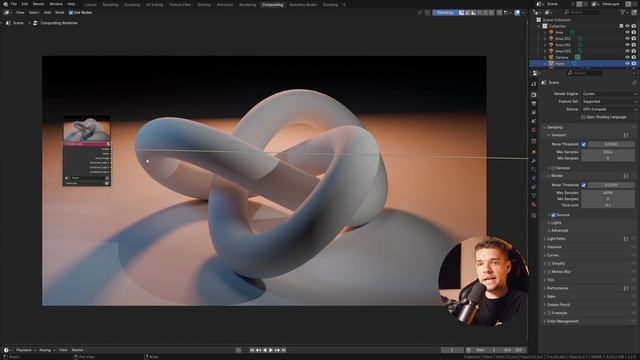Toggle properties pin icon beside Scene
The height and width of the screenshot is (360, 640).
(634, 82)
